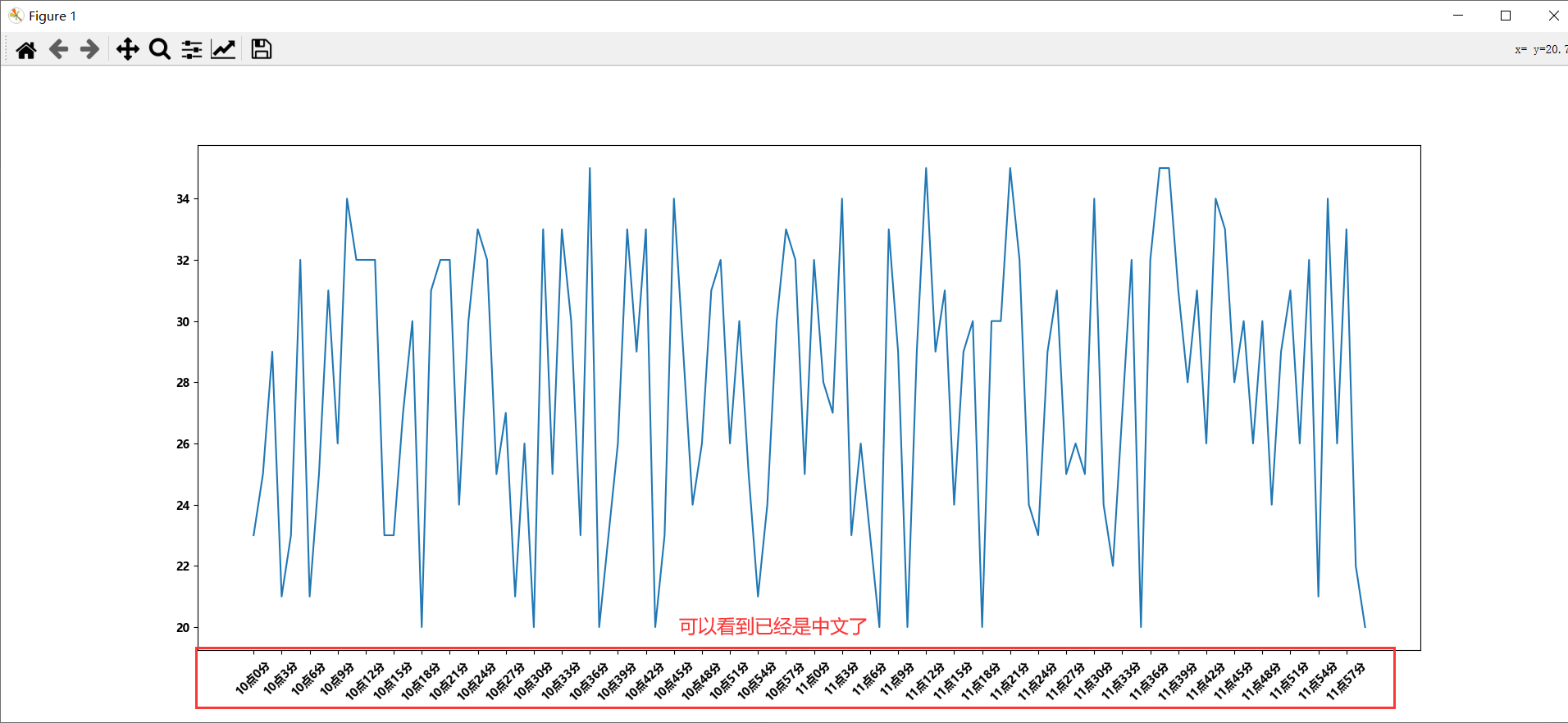Click the x-axis label 10点0分
This screenshot has height=723, width=1568.
[253, 679]
